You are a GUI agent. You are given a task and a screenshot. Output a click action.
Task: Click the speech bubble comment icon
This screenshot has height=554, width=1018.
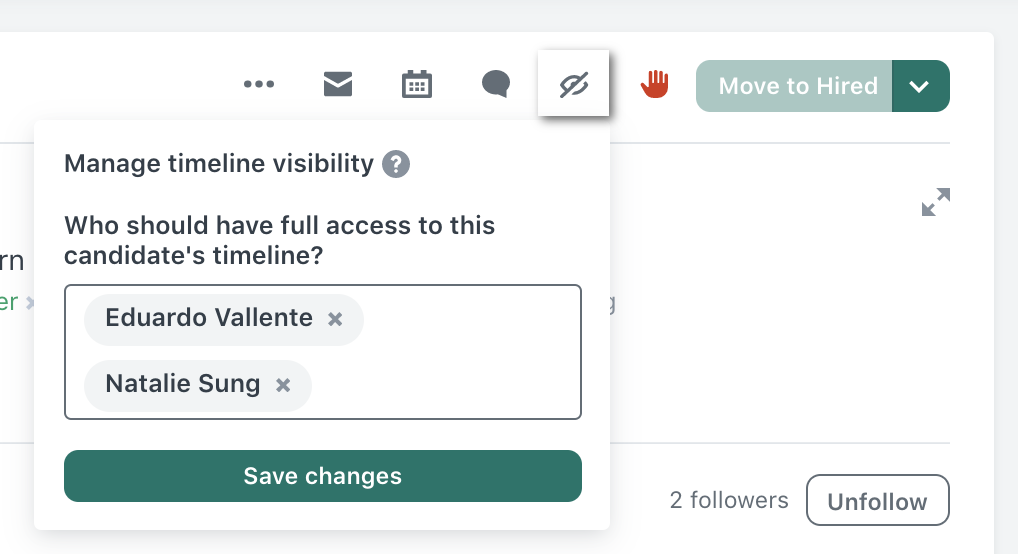pos(496,84)
